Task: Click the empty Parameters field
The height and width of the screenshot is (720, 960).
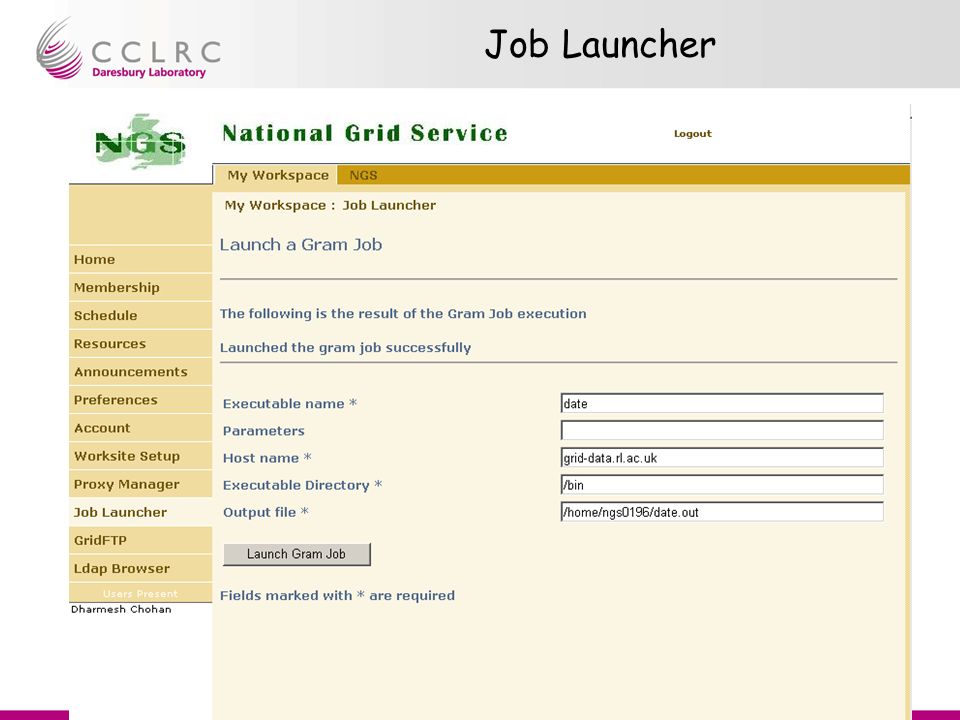Action: [x=722, y=430]
